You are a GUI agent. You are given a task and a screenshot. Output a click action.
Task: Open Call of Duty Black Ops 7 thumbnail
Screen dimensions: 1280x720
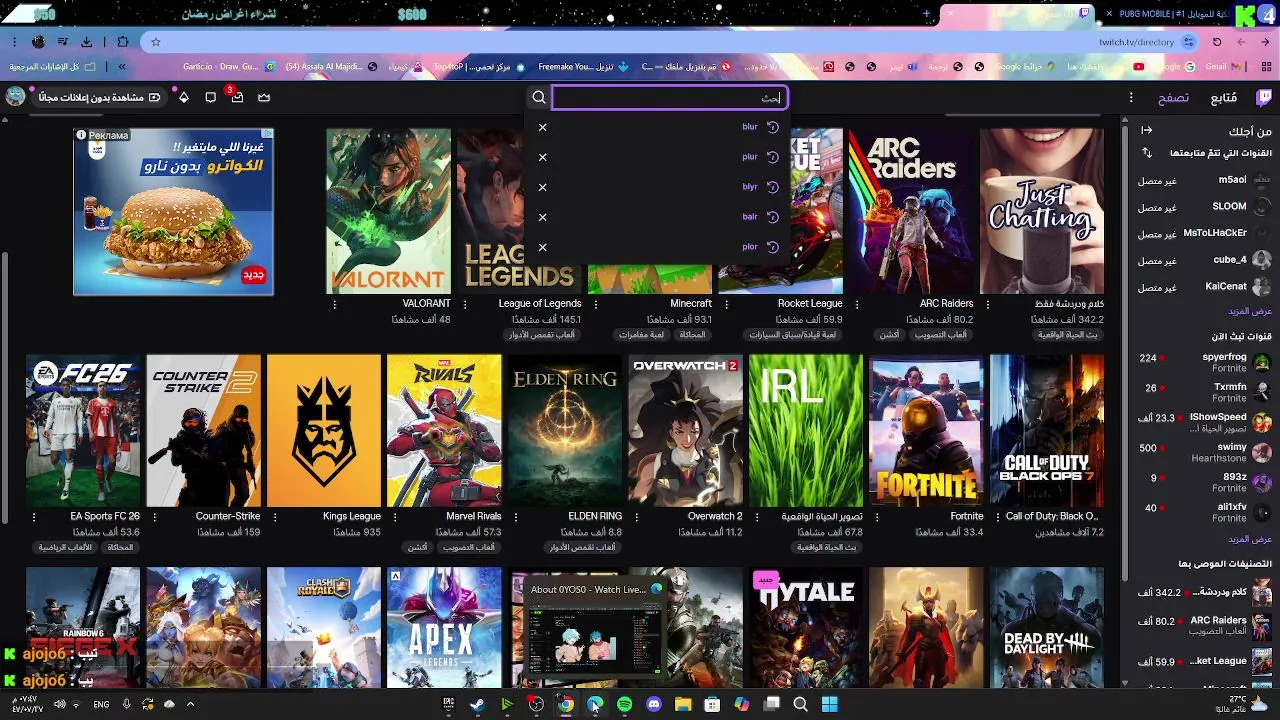1047,431
